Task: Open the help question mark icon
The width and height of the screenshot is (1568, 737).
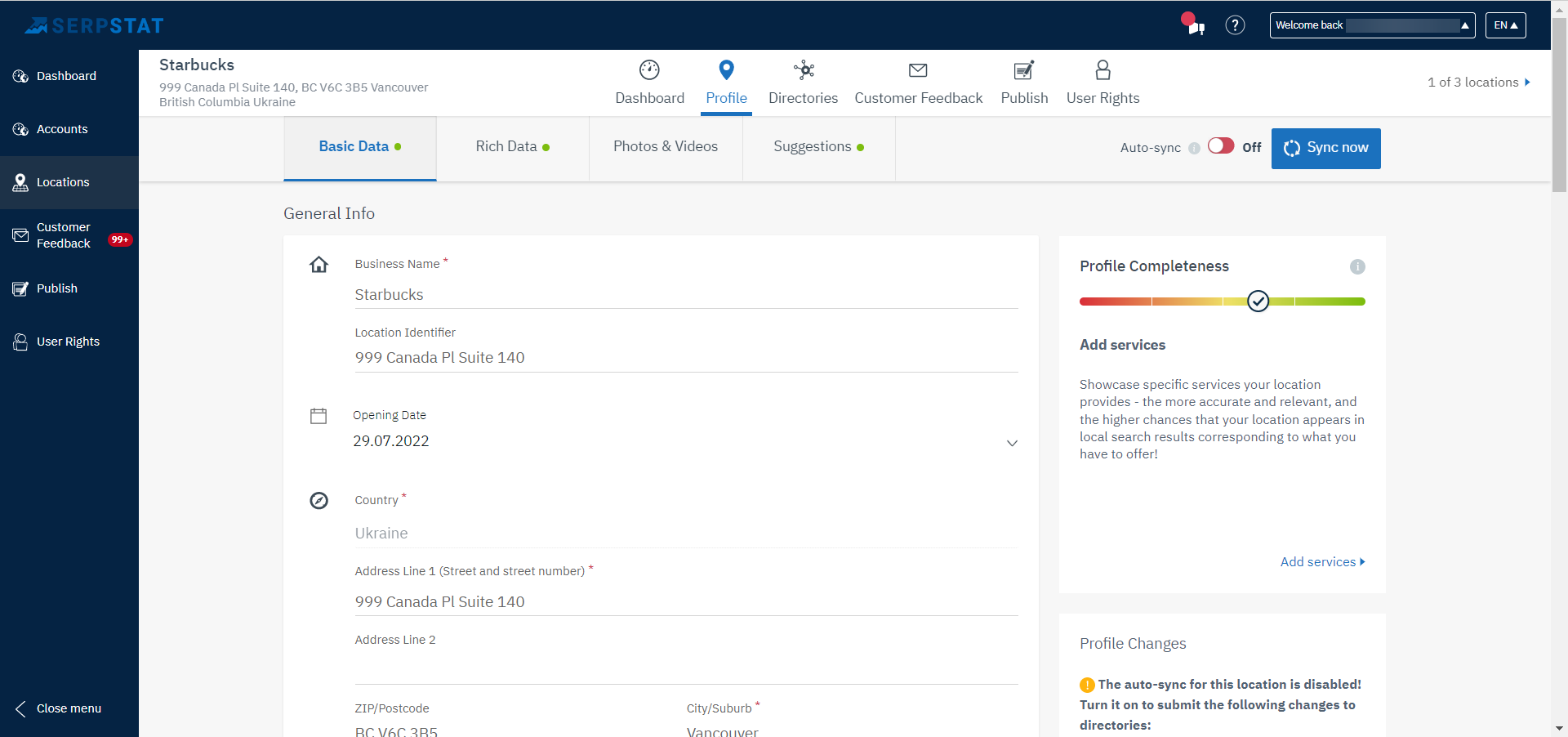Action: pos(1235,25)
